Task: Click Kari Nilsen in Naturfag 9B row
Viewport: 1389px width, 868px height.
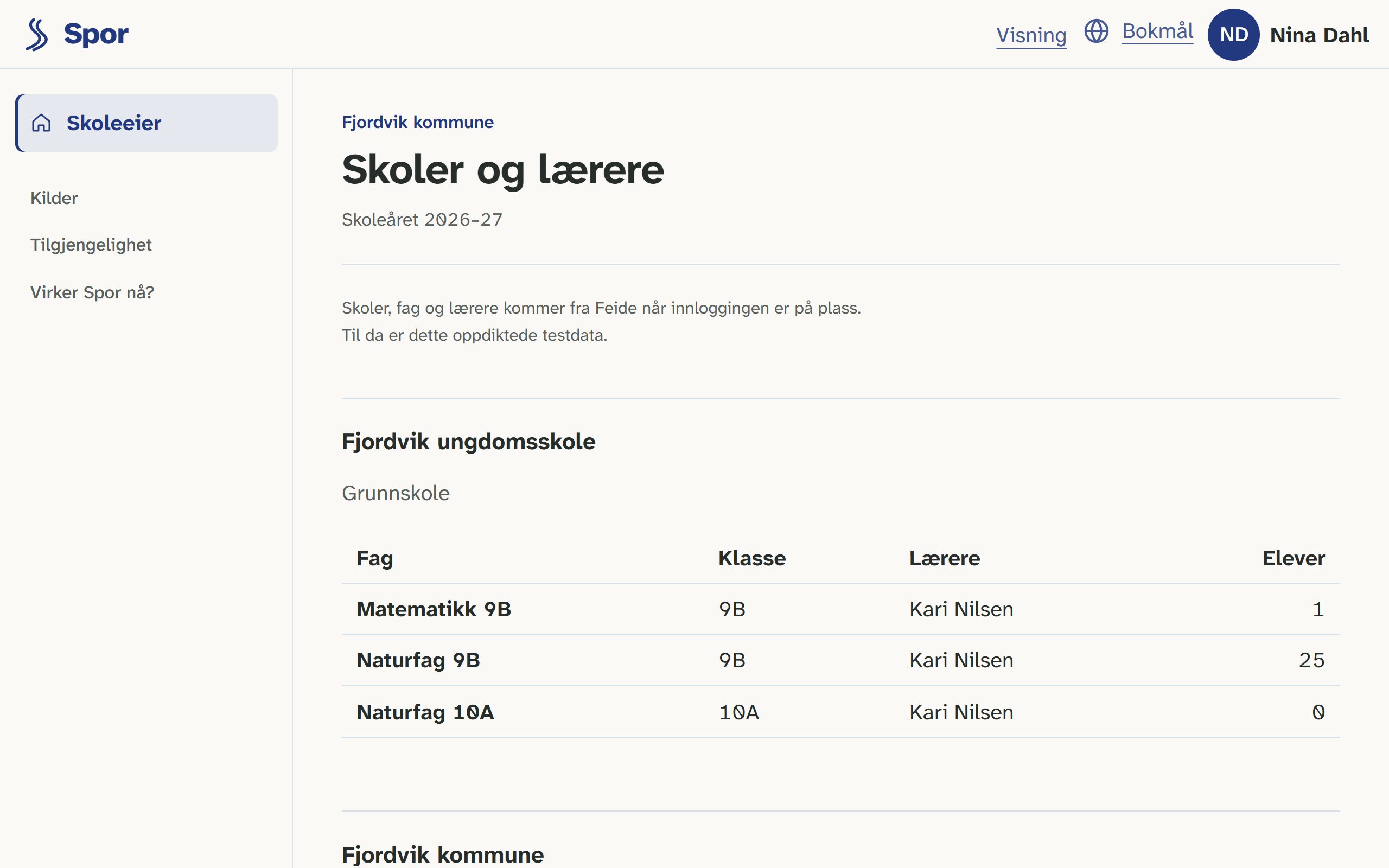Action: click(x=961, y=661)
